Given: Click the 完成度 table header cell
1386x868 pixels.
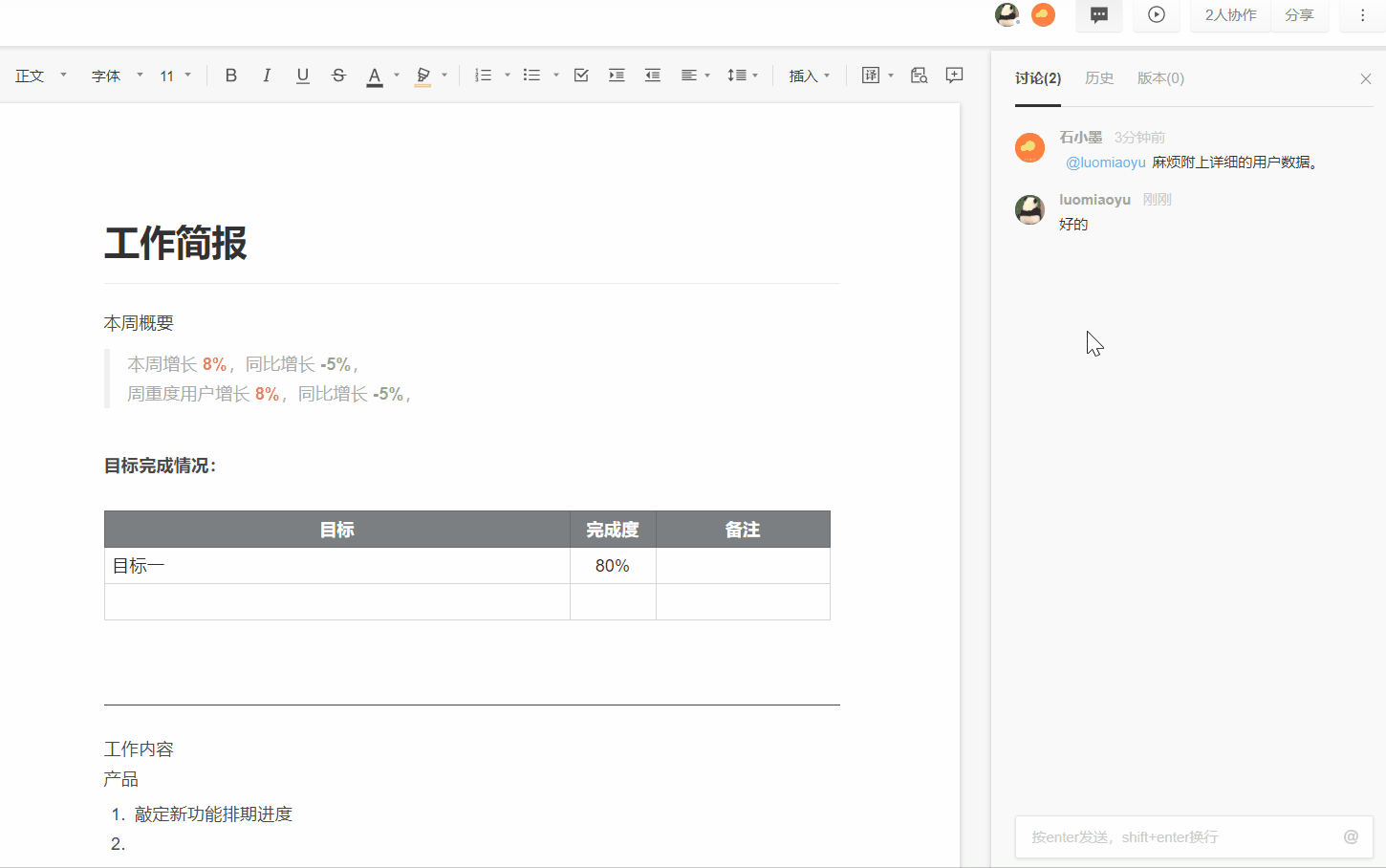Looking at the screenshot, I should pyautogui.click(x=613, y=530).
